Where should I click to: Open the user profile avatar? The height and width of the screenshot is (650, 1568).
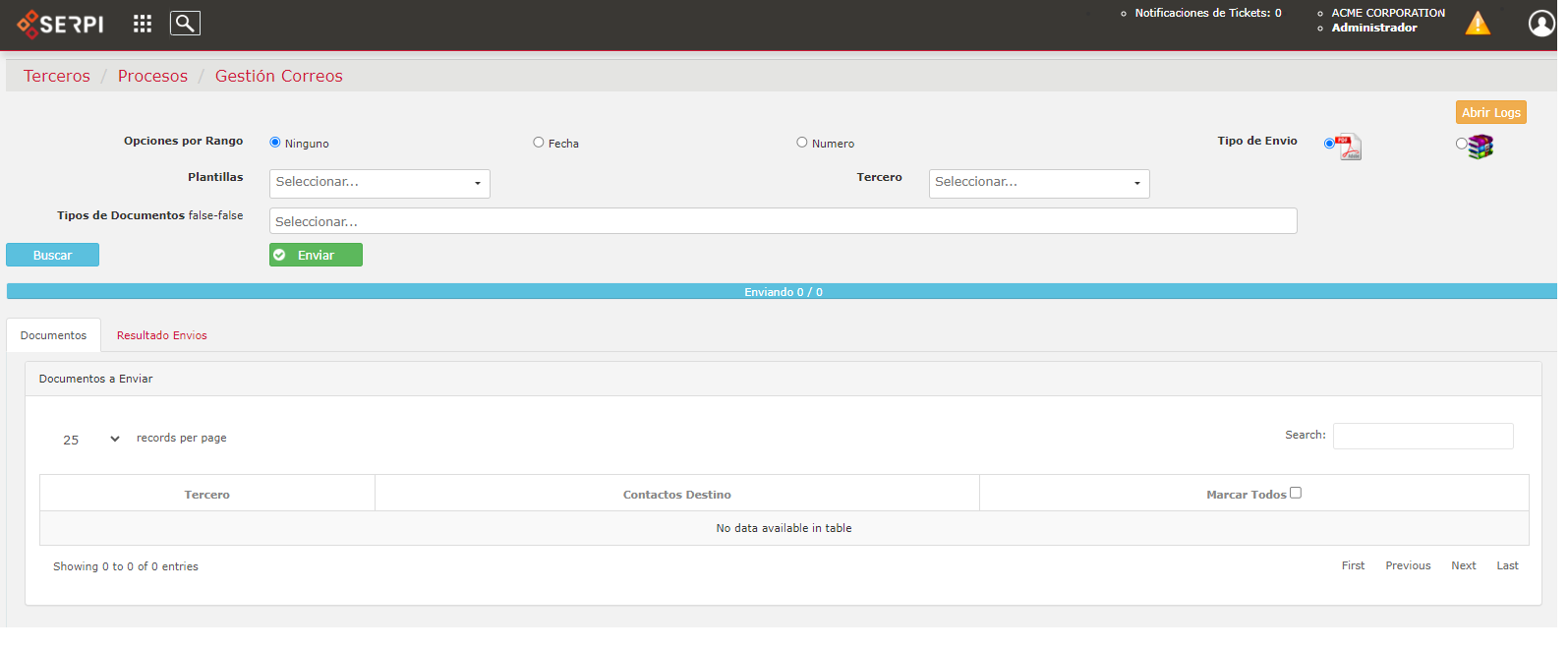(1541, 24)
